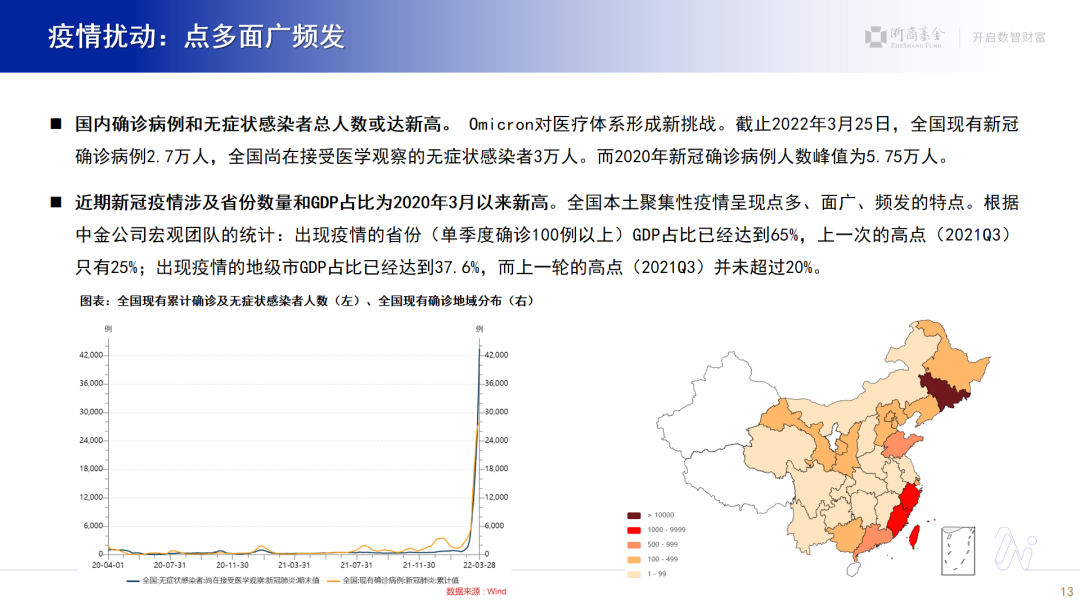Image resolution: width=1080 pixels, height=608 pixels.
Task: Select the first black square bullet marker
Action: pyautogui.click(x=56, y=124)
